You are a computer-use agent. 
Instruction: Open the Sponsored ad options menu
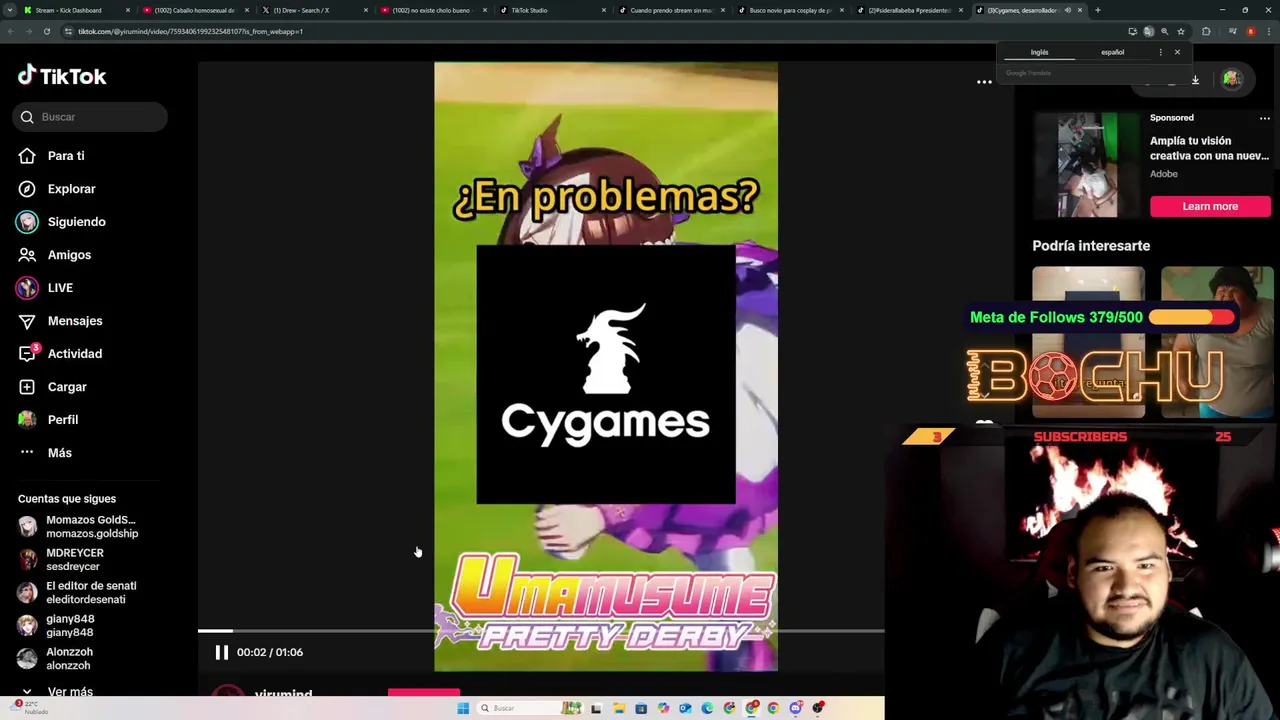coord(1264,118)
